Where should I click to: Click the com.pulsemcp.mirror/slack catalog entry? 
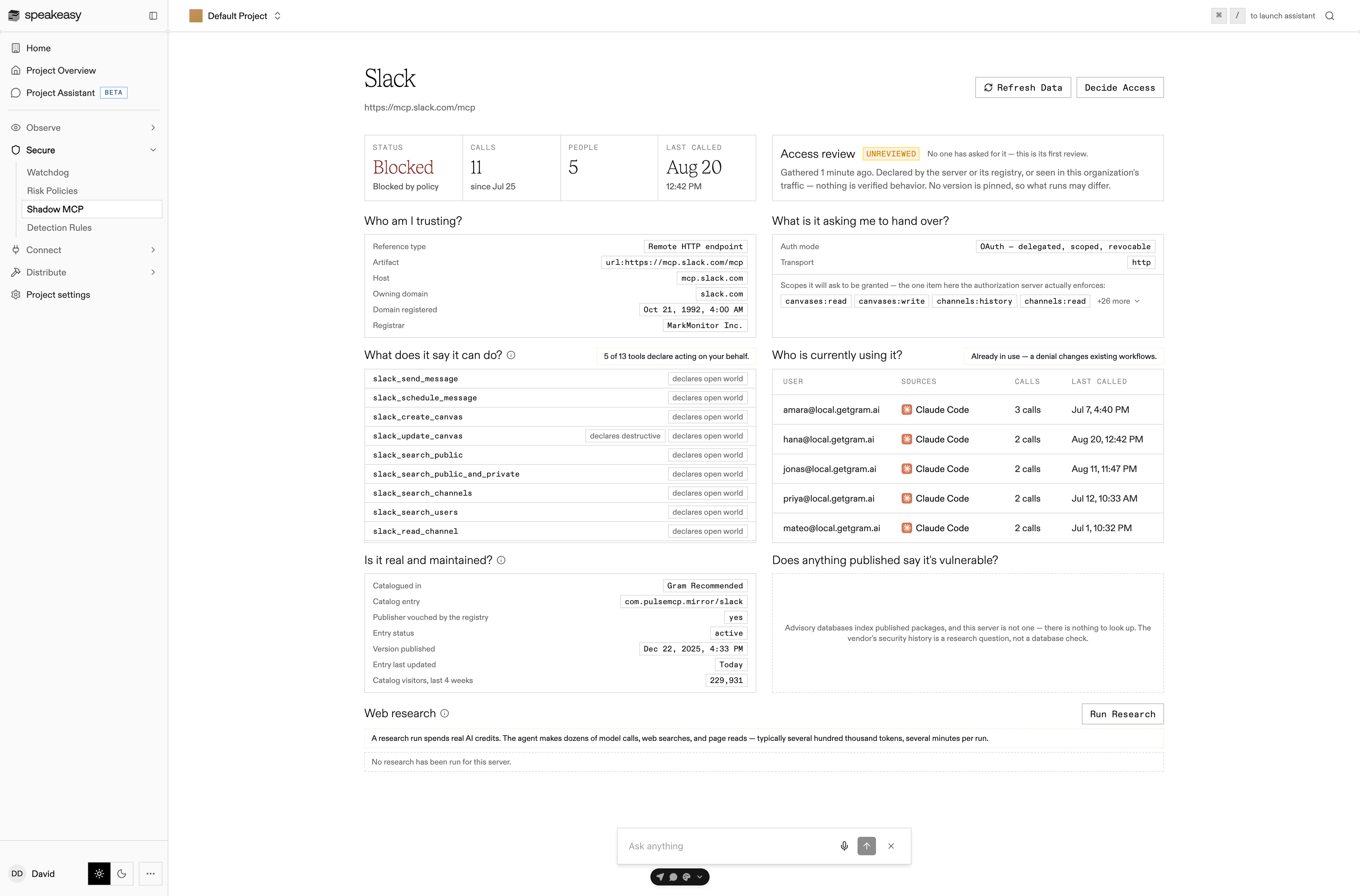[684, 602]
